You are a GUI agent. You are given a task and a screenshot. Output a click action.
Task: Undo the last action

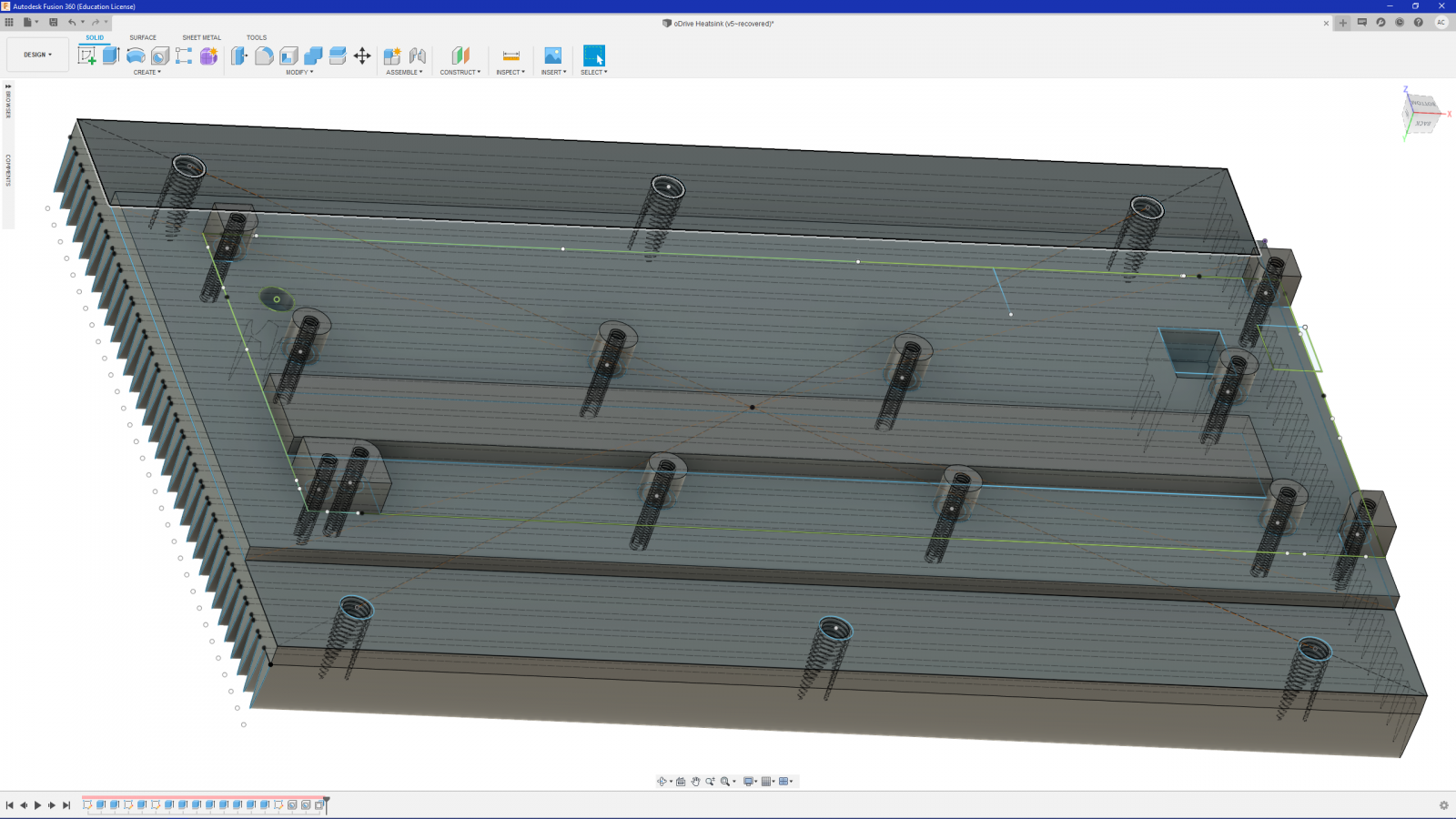pos(72,23)
